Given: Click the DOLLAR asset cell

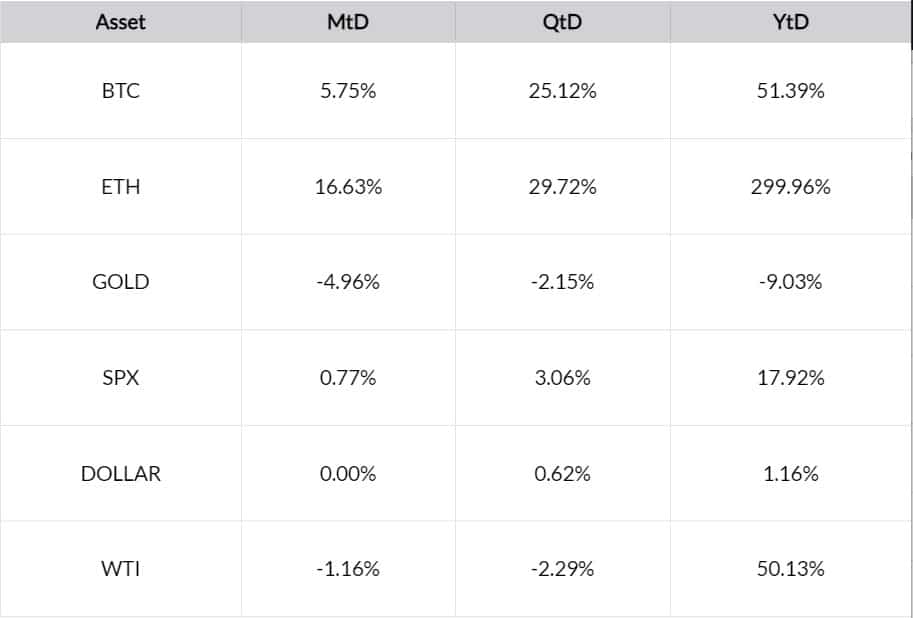Looking at the screenshot, I should point(120,473).
